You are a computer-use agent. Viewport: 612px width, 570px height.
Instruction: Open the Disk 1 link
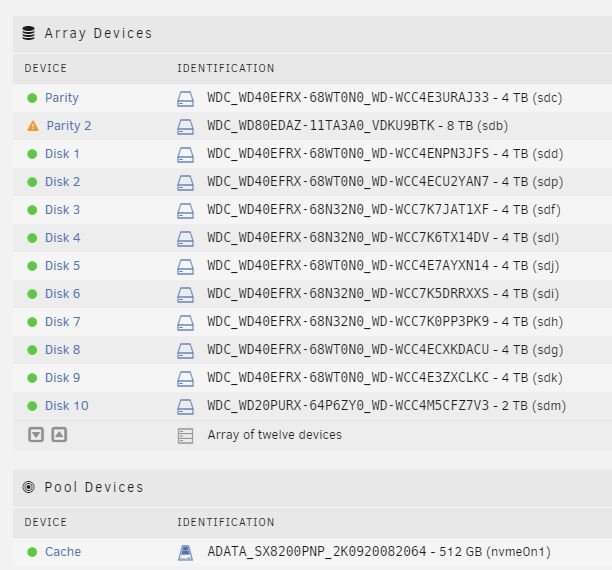(x=62, y=154)
